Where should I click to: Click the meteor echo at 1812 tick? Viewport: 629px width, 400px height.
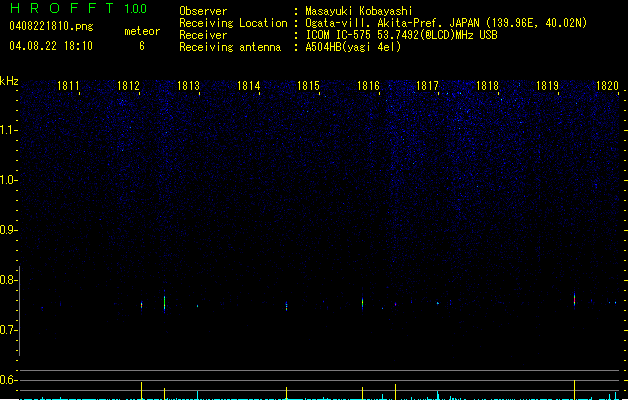point(141,305)
